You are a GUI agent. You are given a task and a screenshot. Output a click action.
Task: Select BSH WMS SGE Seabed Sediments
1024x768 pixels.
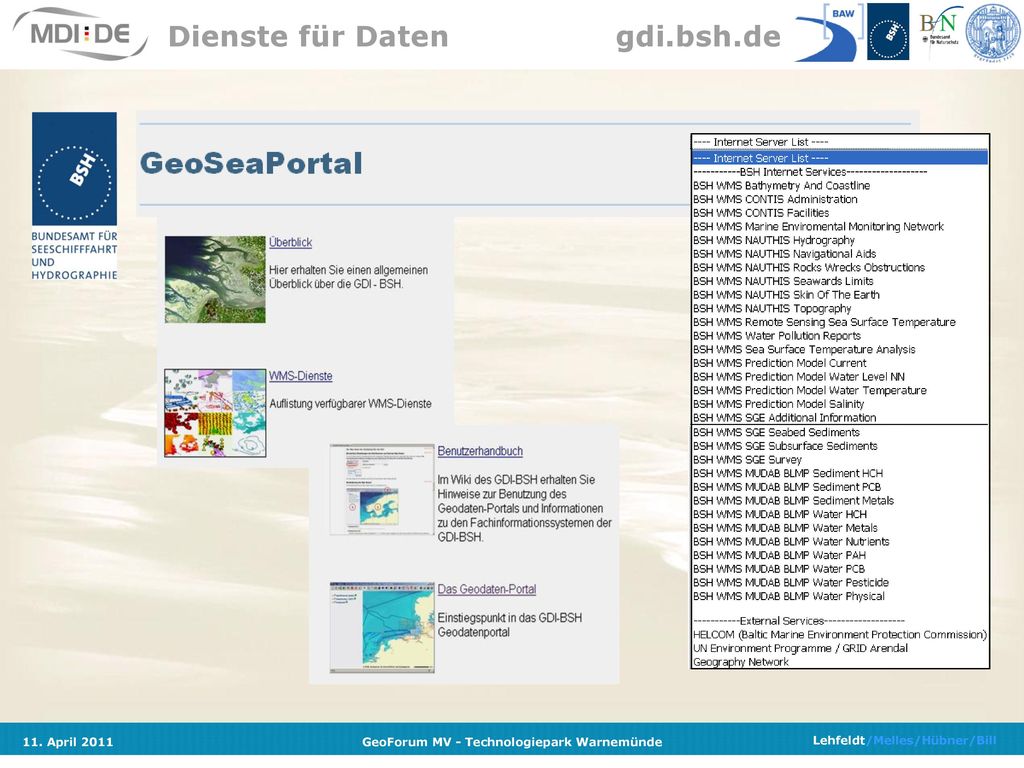[840, 432]
